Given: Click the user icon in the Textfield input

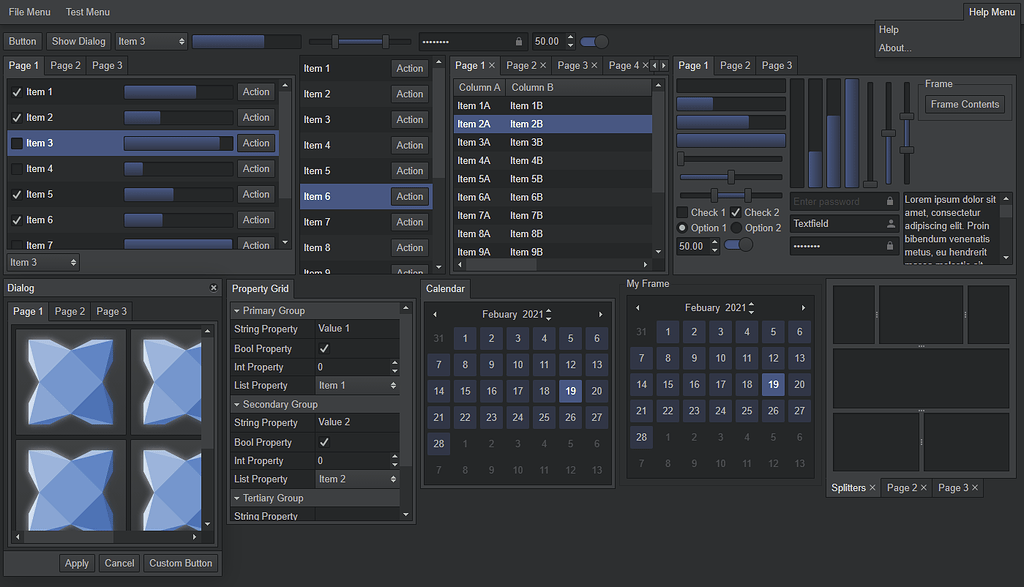Looking at the screenshot, I should coord(891,224).
